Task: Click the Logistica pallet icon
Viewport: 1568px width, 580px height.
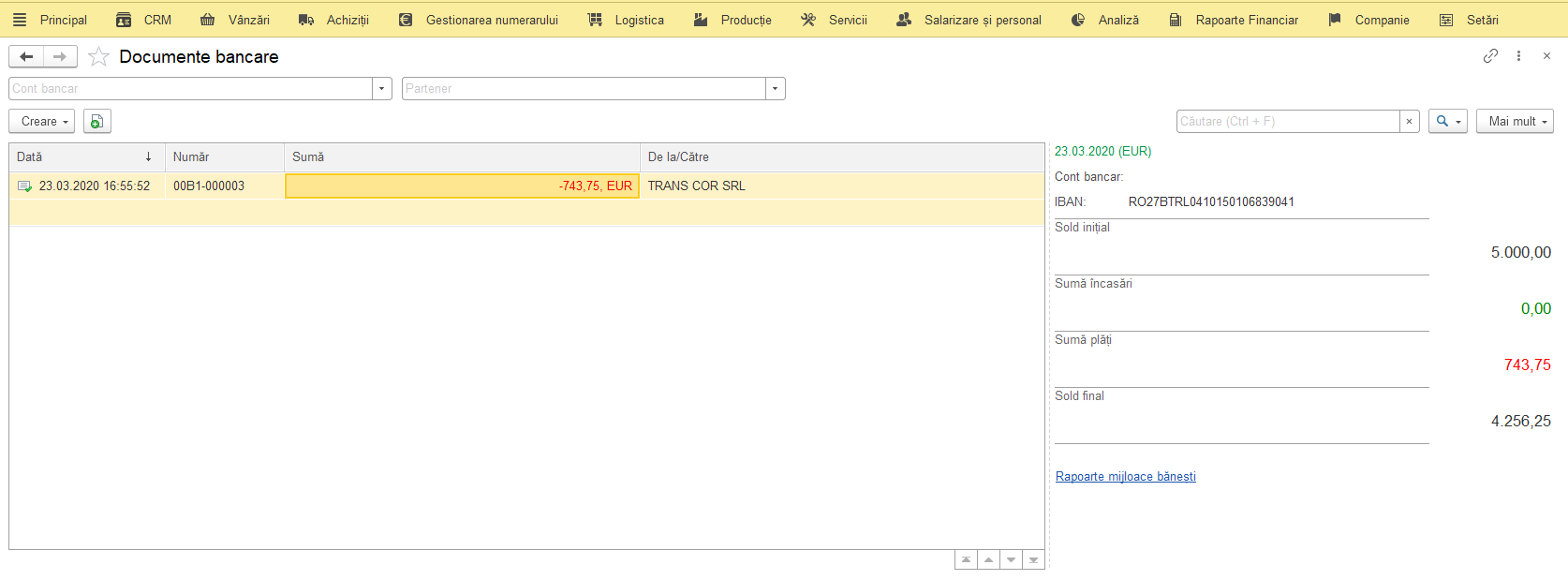Action: coord(595,20)
